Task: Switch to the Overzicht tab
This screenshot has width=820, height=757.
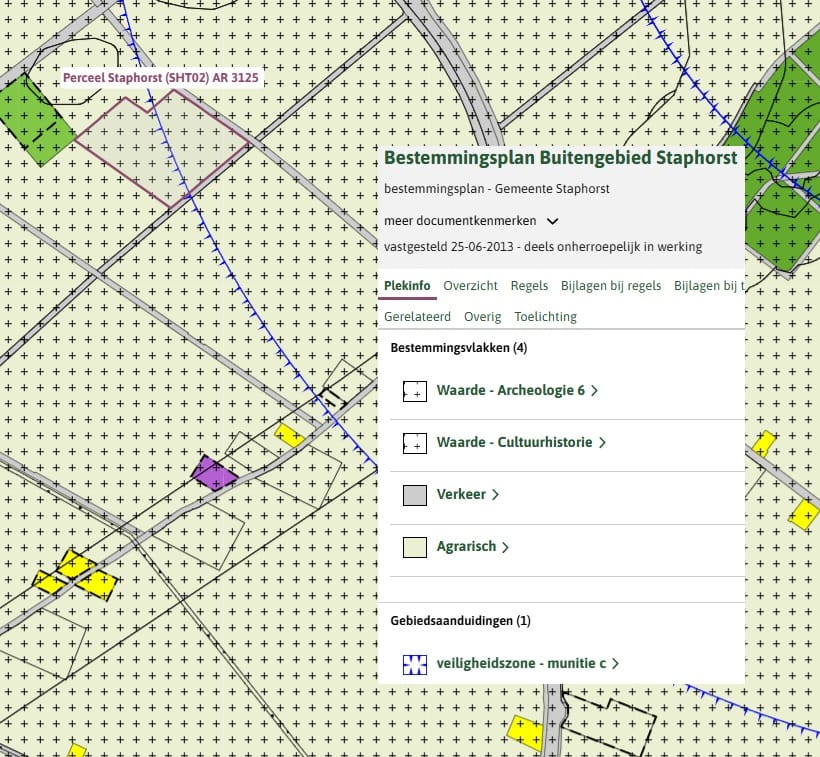Action: click(470, 286)
